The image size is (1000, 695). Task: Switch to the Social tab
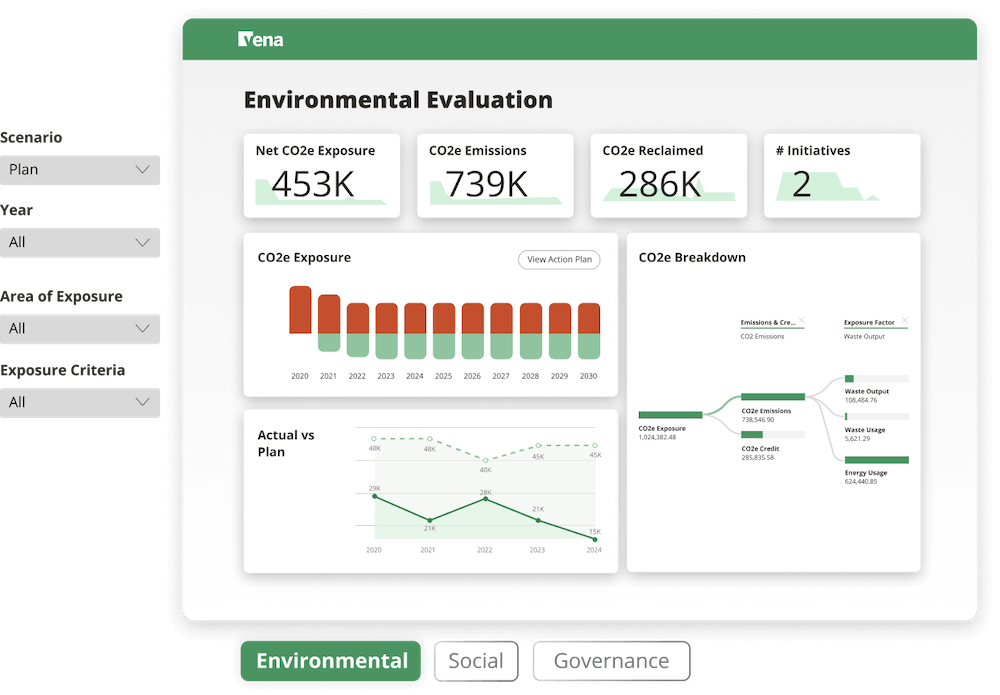[476, 661]
